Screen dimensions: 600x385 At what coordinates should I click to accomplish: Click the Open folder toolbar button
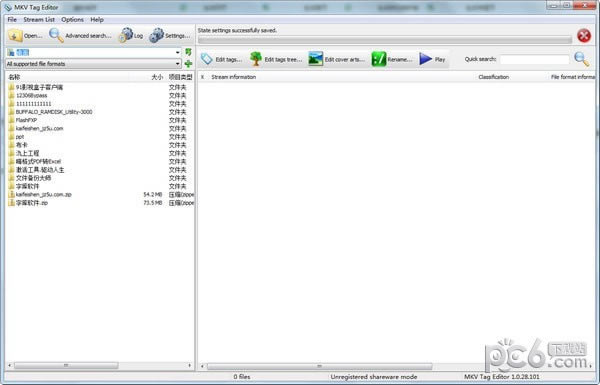[25, 36]
